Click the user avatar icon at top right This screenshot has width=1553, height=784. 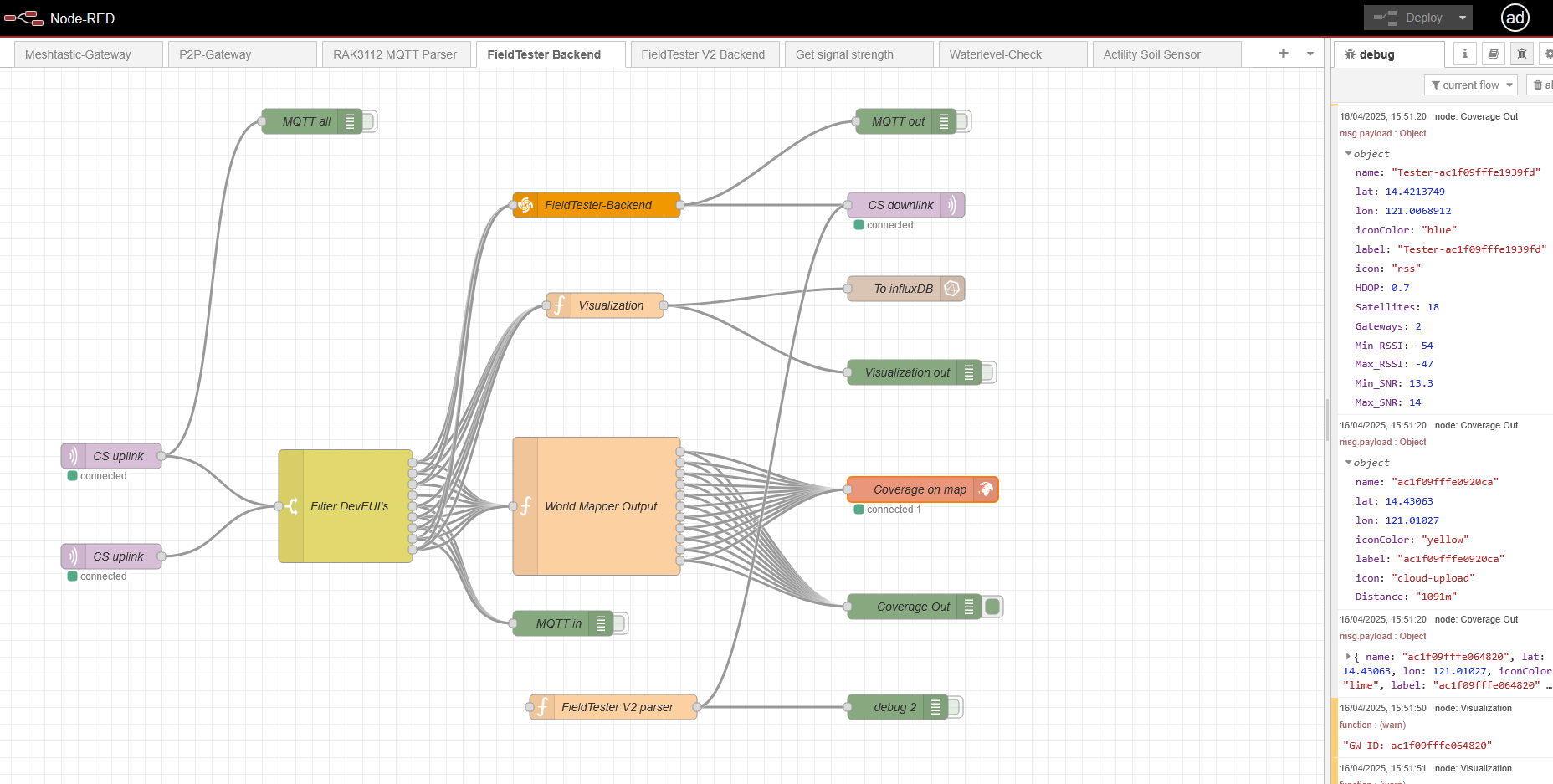1515,18
